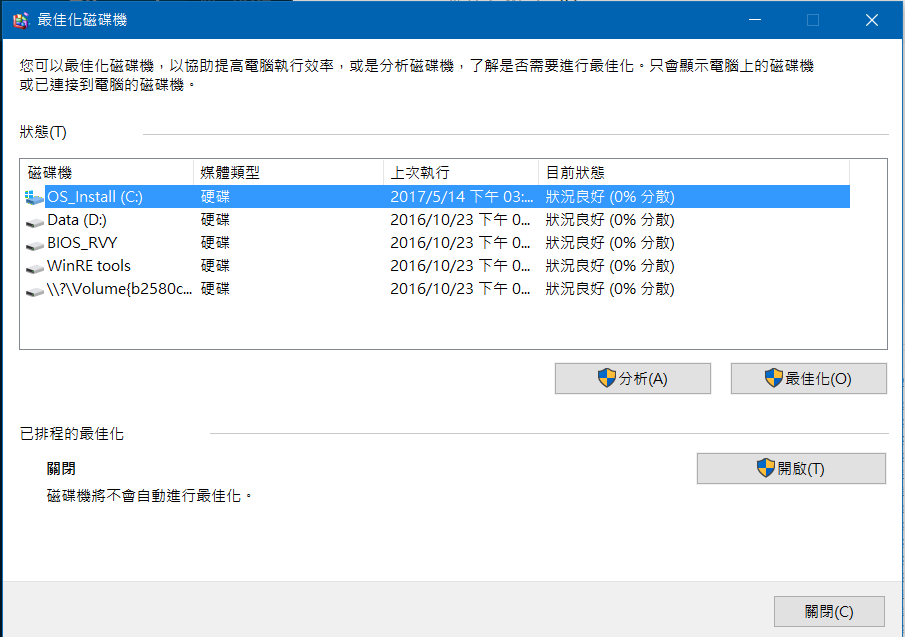Sort by the 上次執行 column header
Image resolution: width=905 pixels, height=637 pixels.
461,173
